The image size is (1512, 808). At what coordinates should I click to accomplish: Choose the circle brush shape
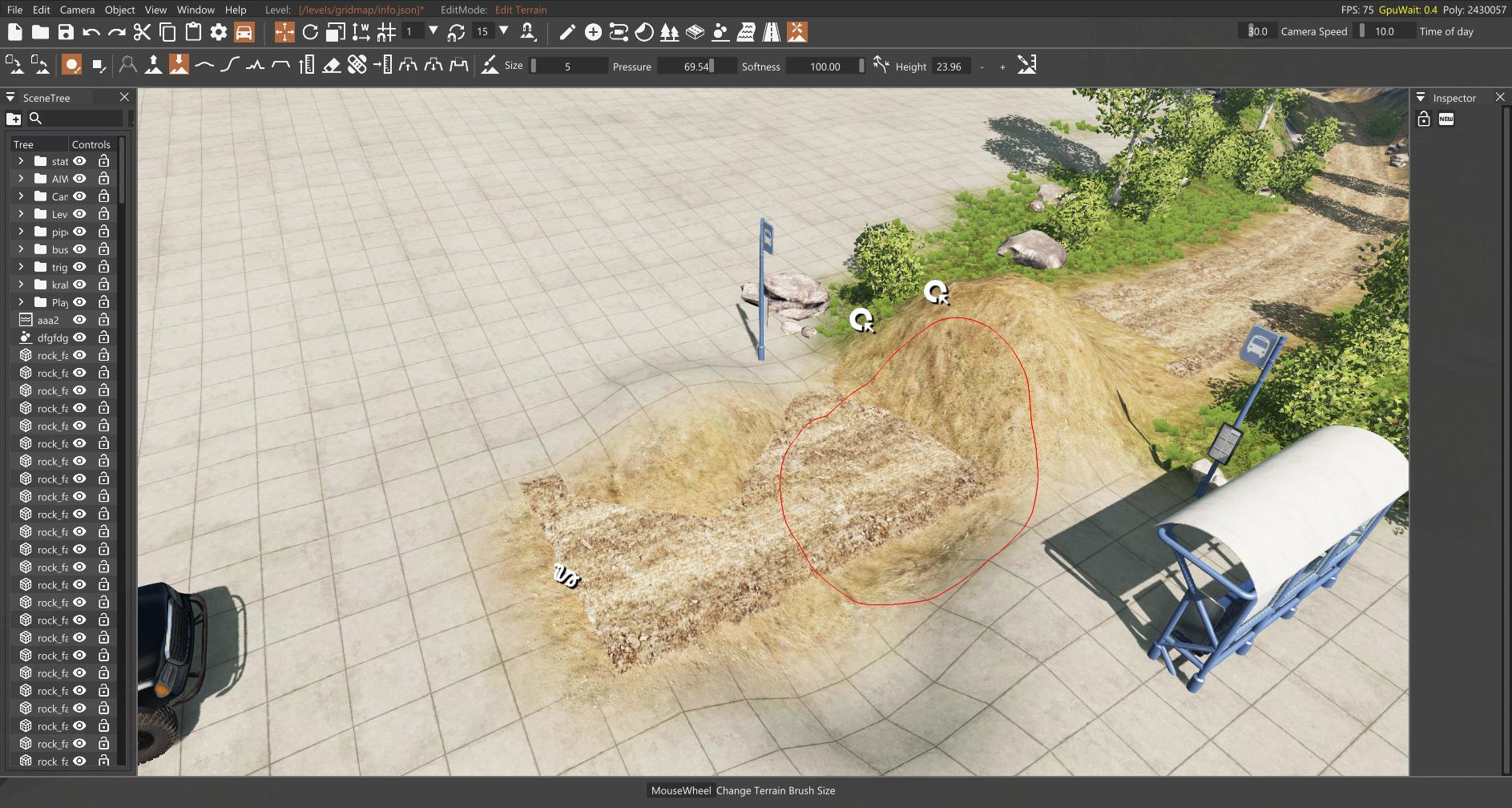pyautogui.click(x=72, y=65)
